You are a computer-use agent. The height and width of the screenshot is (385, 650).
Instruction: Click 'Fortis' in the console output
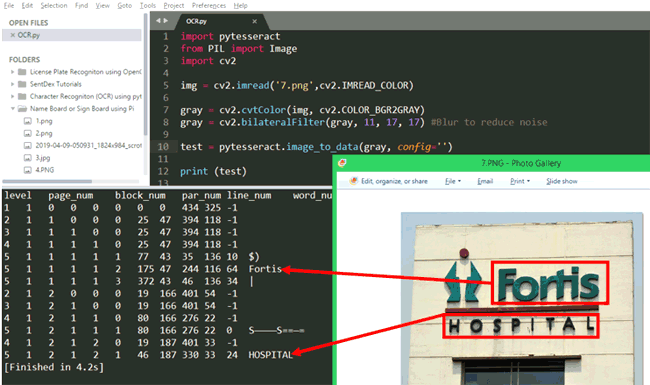265,269
